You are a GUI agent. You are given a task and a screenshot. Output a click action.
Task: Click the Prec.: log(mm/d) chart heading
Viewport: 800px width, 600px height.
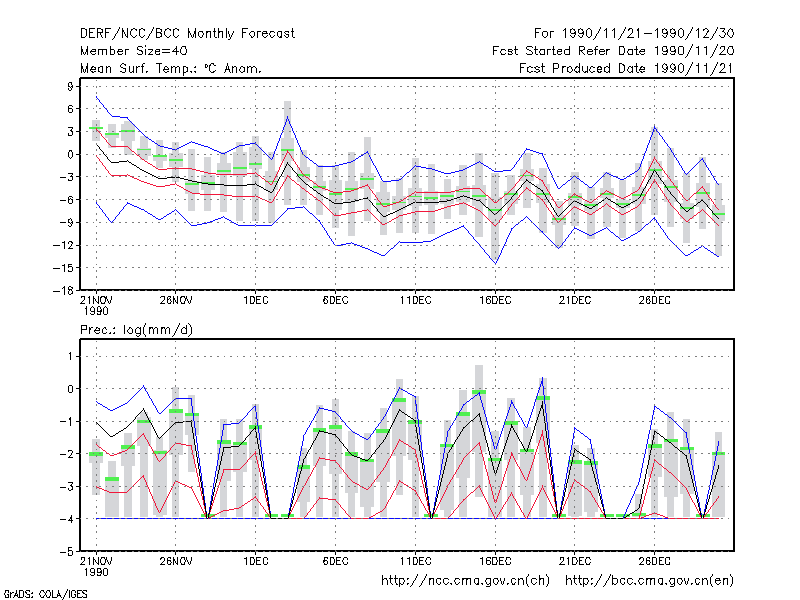click(x=136, y=330)
